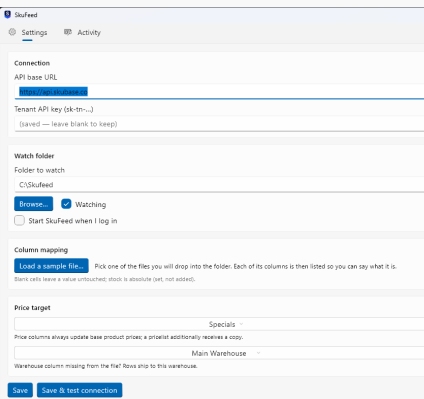The image size is (424, 399).
Task: Click the 'Blank cells leave a value untouched' note
Action: (105, 279)
